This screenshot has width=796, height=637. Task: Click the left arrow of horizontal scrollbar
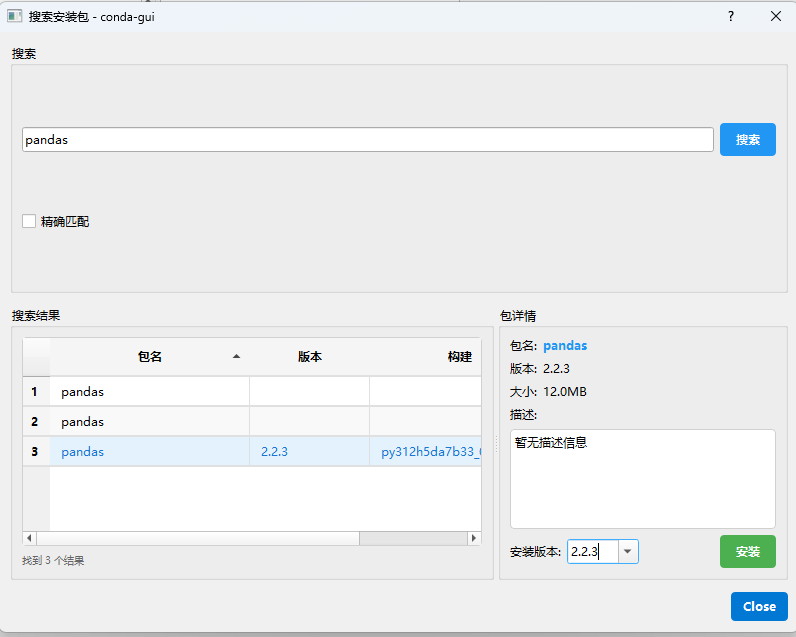(29, 538)
